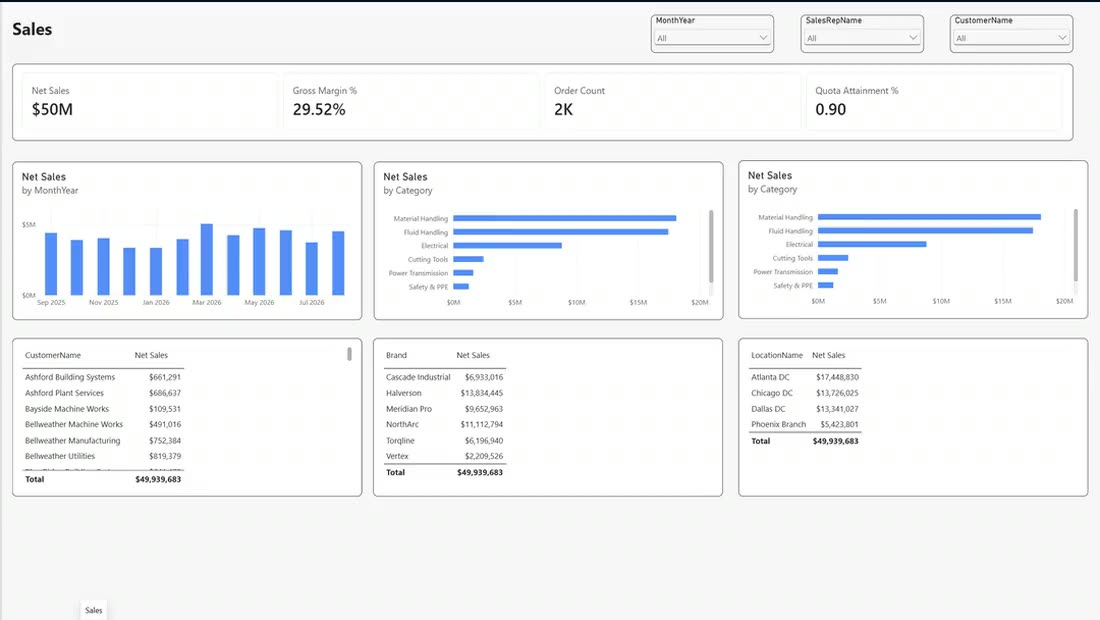1100x620 pixels.
Task: Select the Atlanta DC location row
Action: point(805,377)
